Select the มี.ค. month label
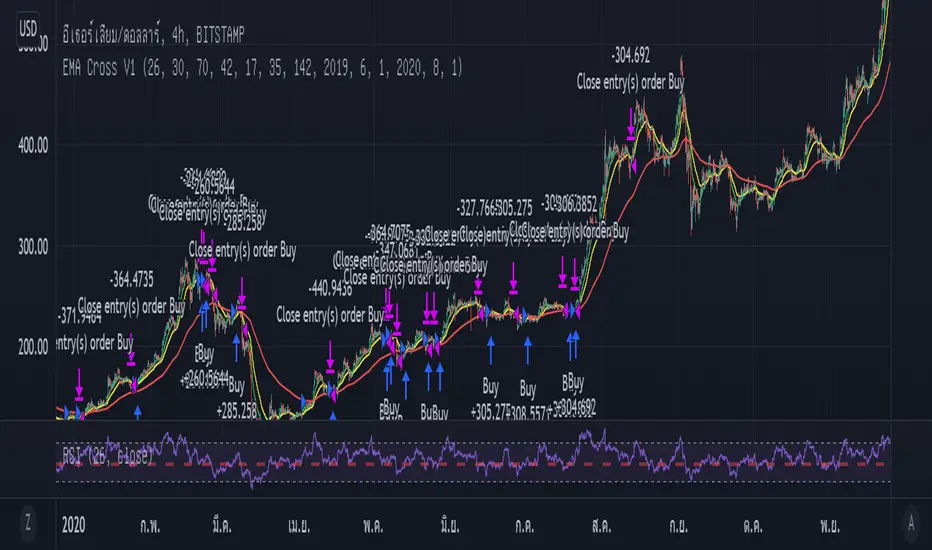 (222, 525)
